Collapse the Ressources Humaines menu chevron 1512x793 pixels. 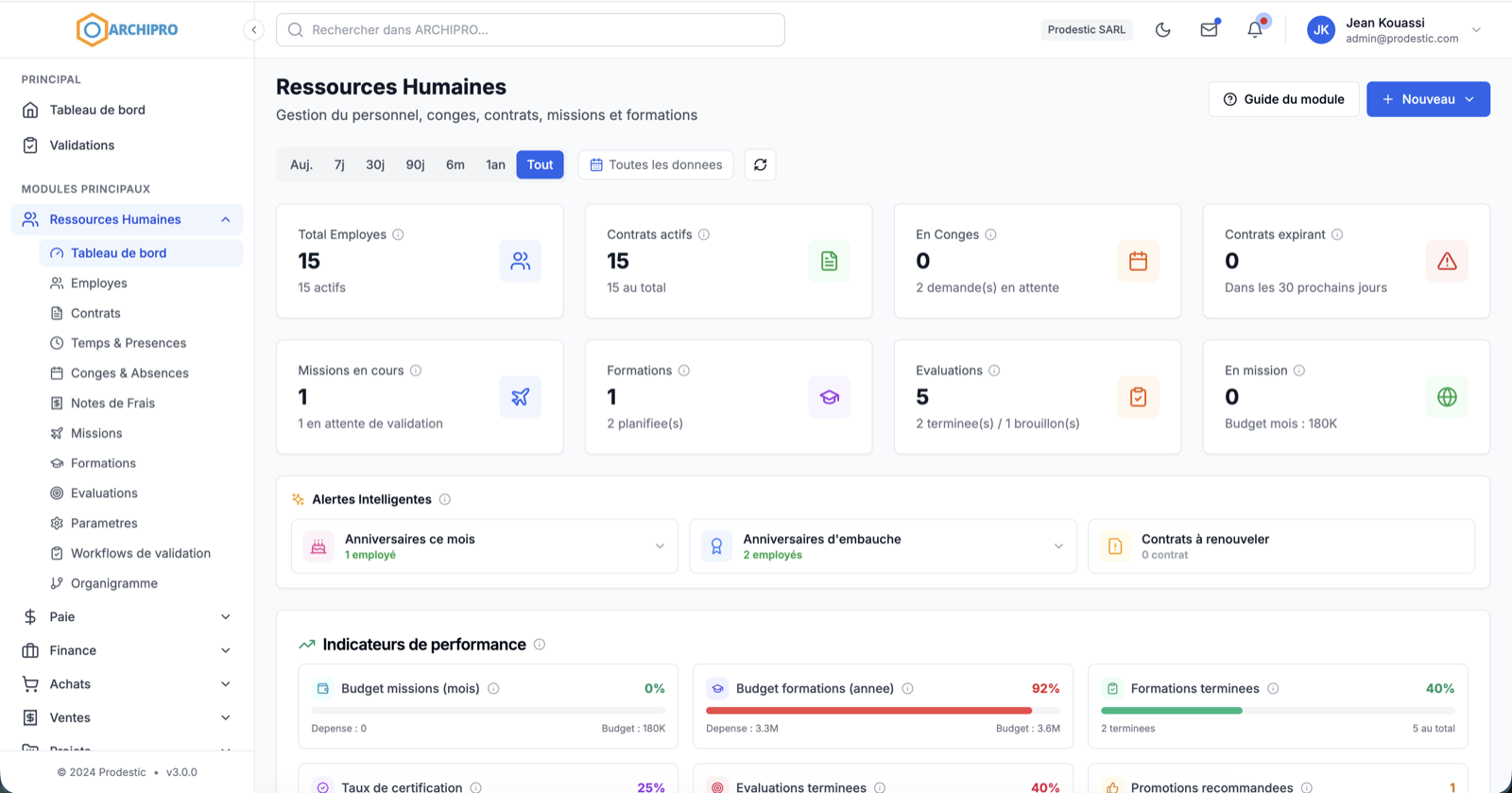point(226,219)
